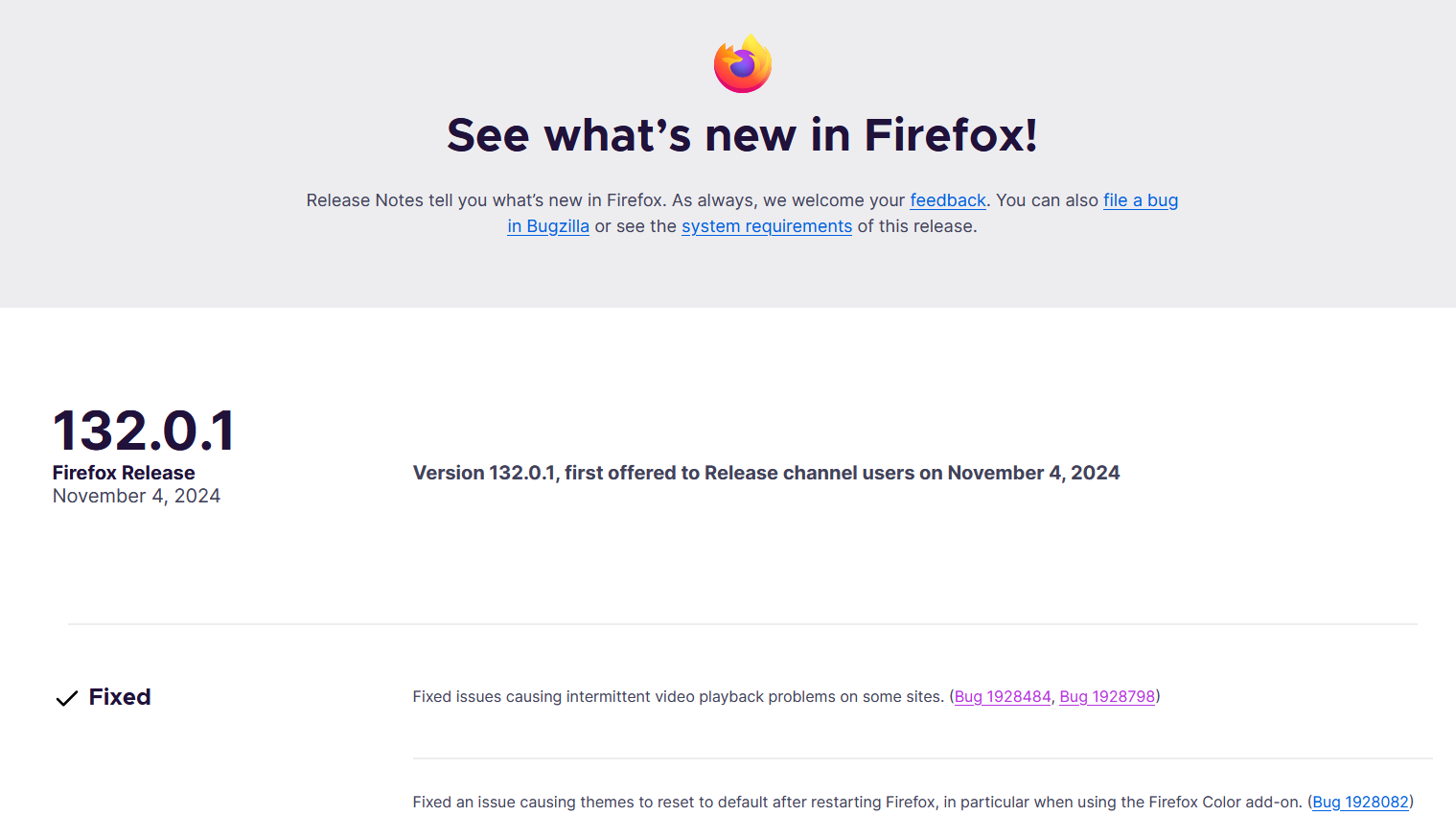This screenshot has width=1456, height=839.
Task: Open Bug 1928798 link
Action: click(1107, 697)
